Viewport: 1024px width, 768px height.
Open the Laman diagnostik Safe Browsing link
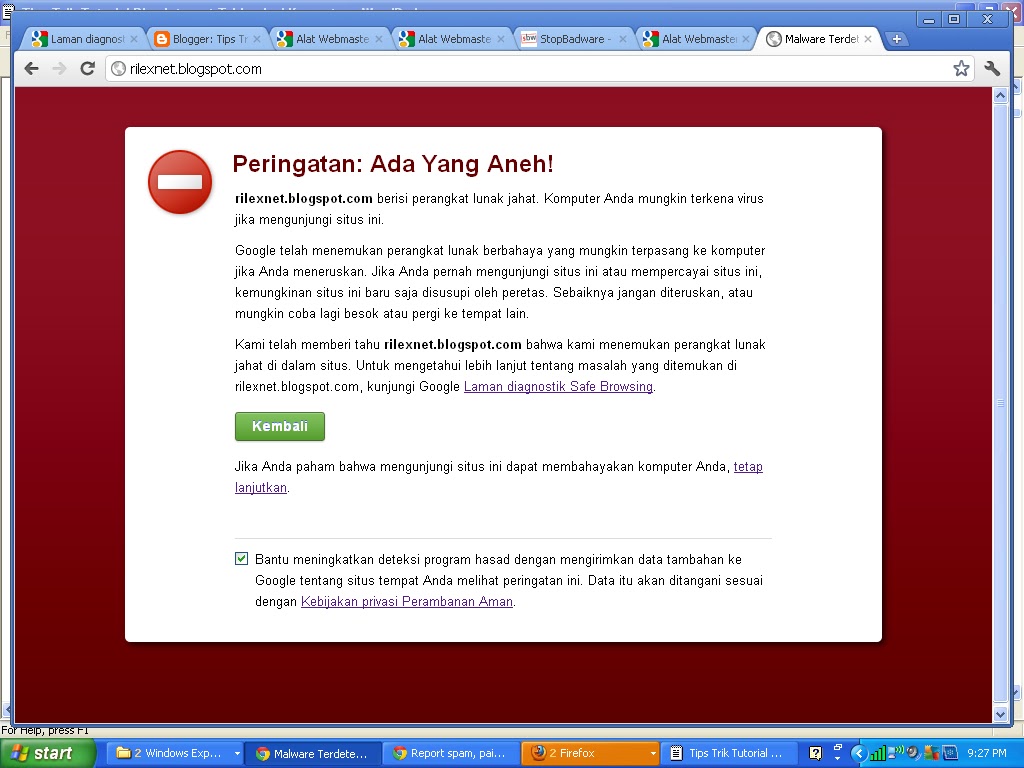pos(558,387)
